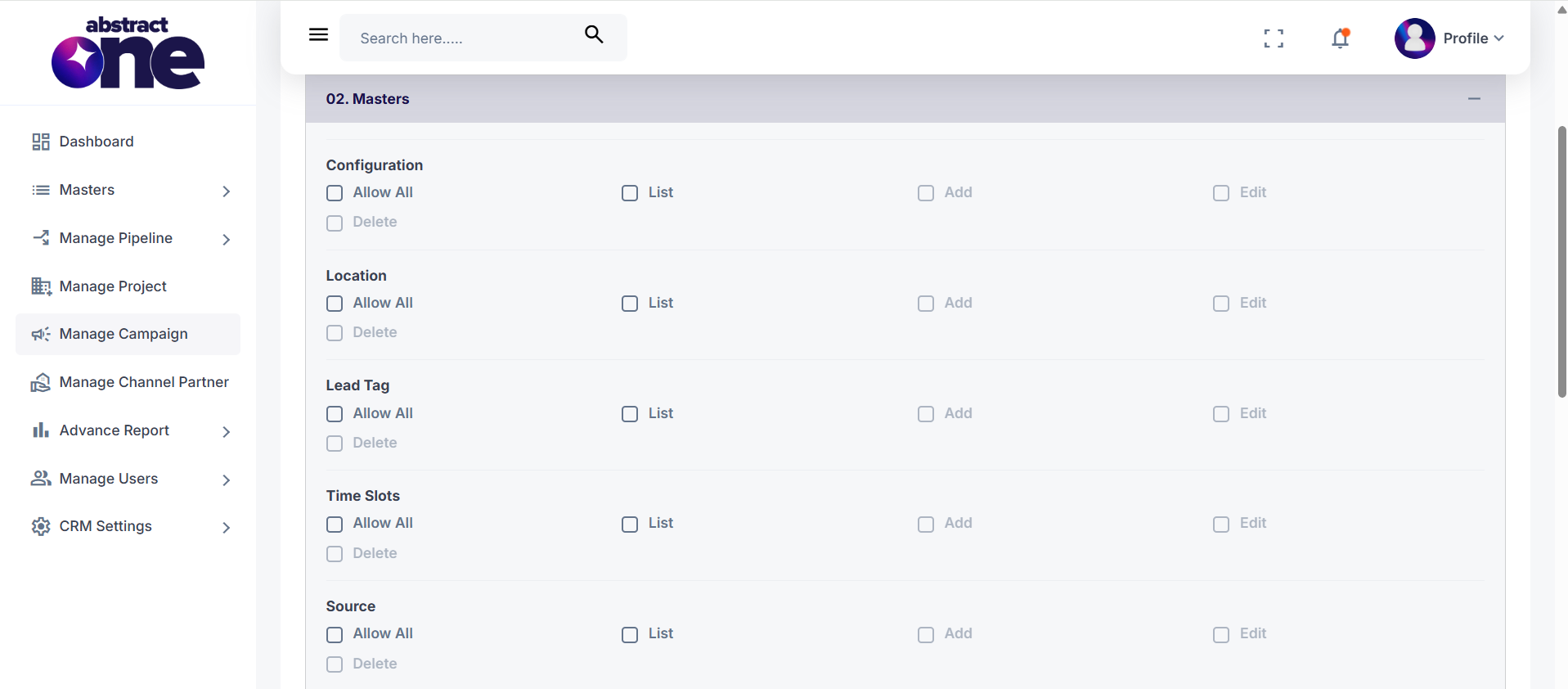Screen dimensions: 1568x689
Task: Collapse the 02. Masters section
Action: coord(1475,98)
